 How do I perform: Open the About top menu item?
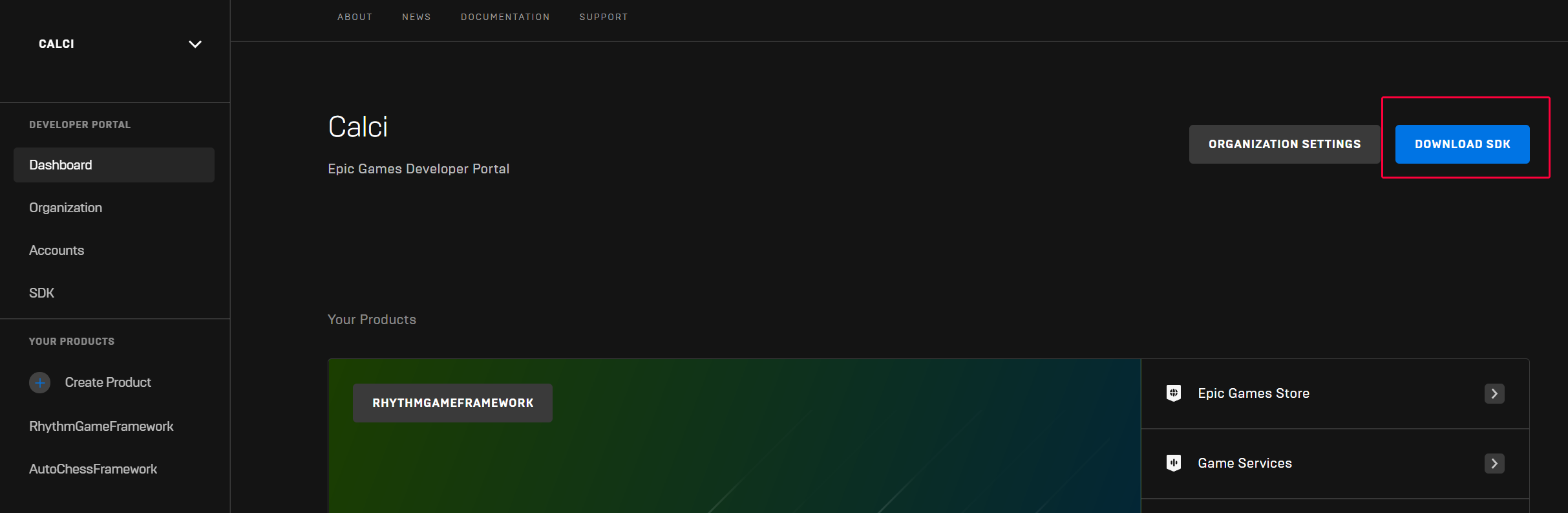click(x=355, y=17)
